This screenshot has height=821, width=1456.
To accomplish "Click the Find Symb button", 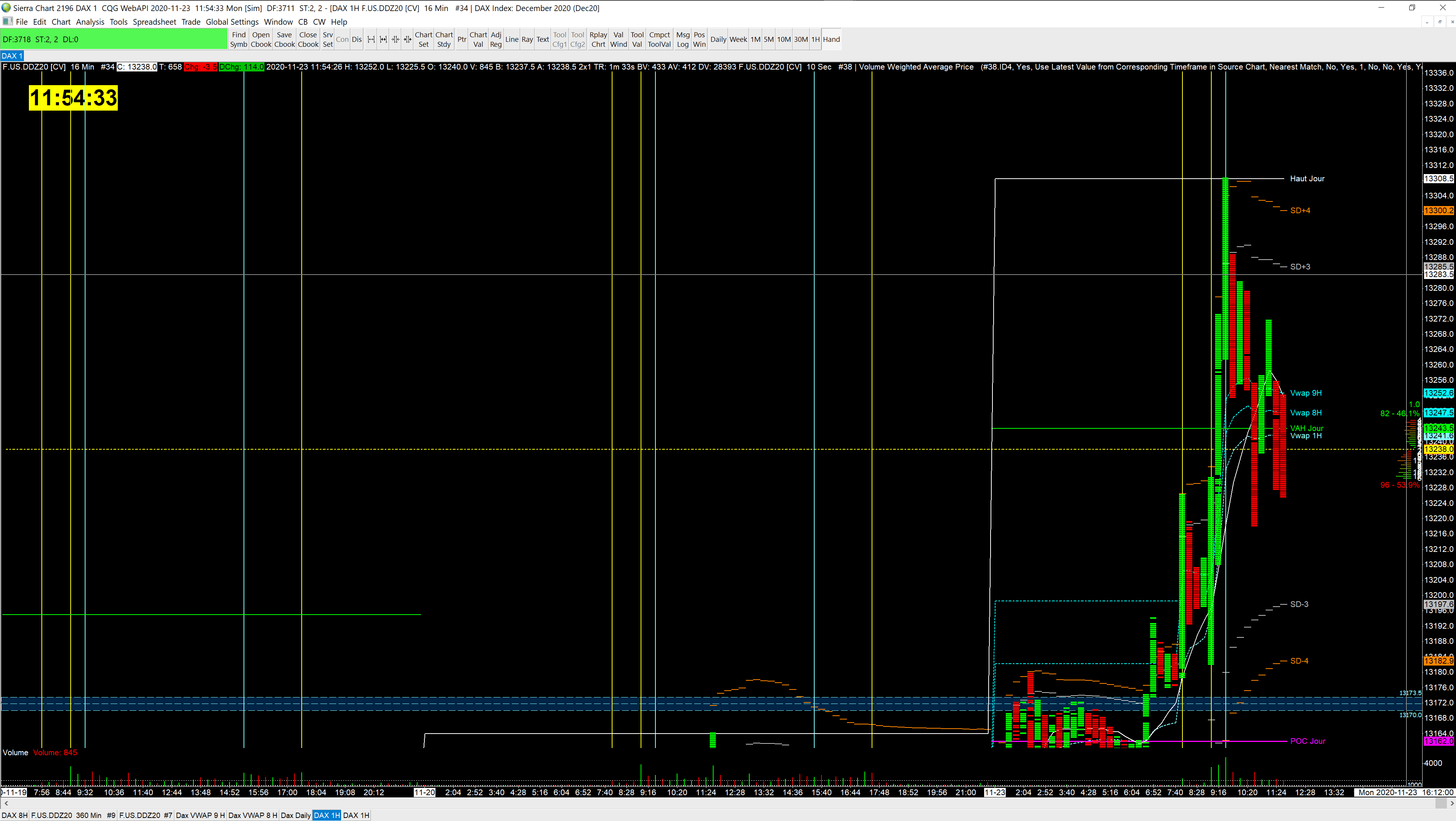I will (239, 40).
